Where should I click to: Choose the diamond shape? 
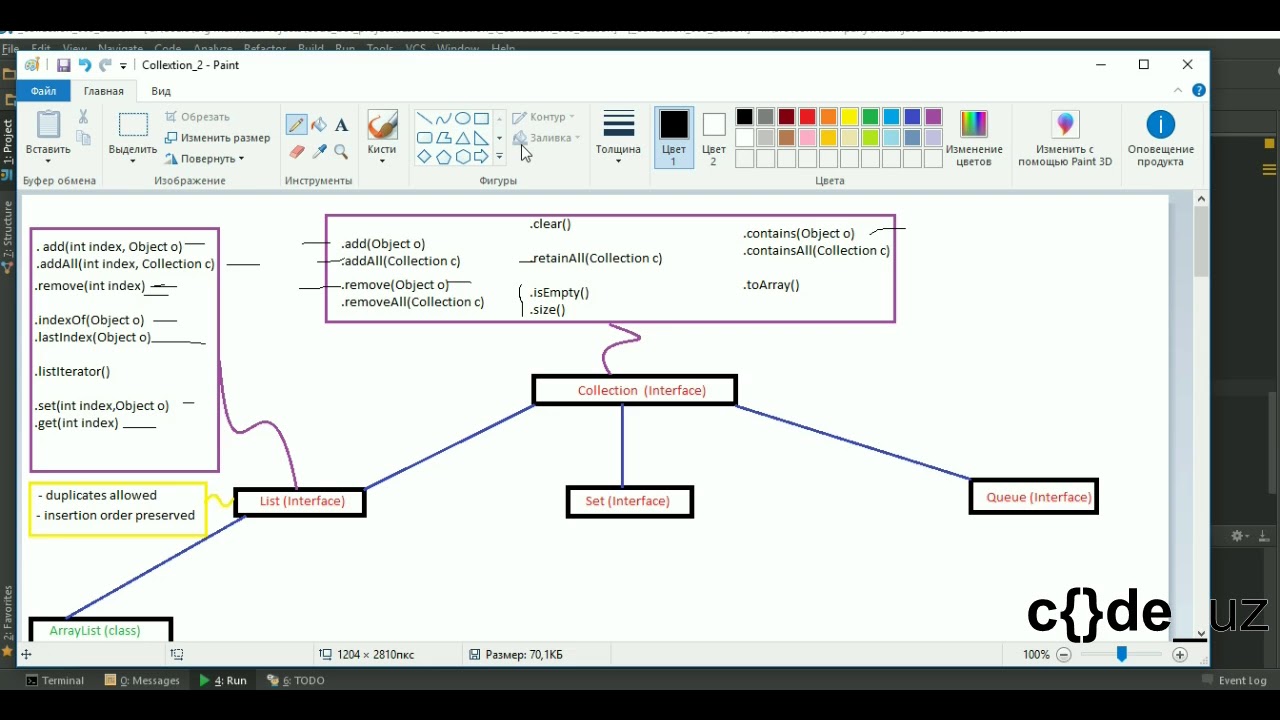(x=424, y=157)
